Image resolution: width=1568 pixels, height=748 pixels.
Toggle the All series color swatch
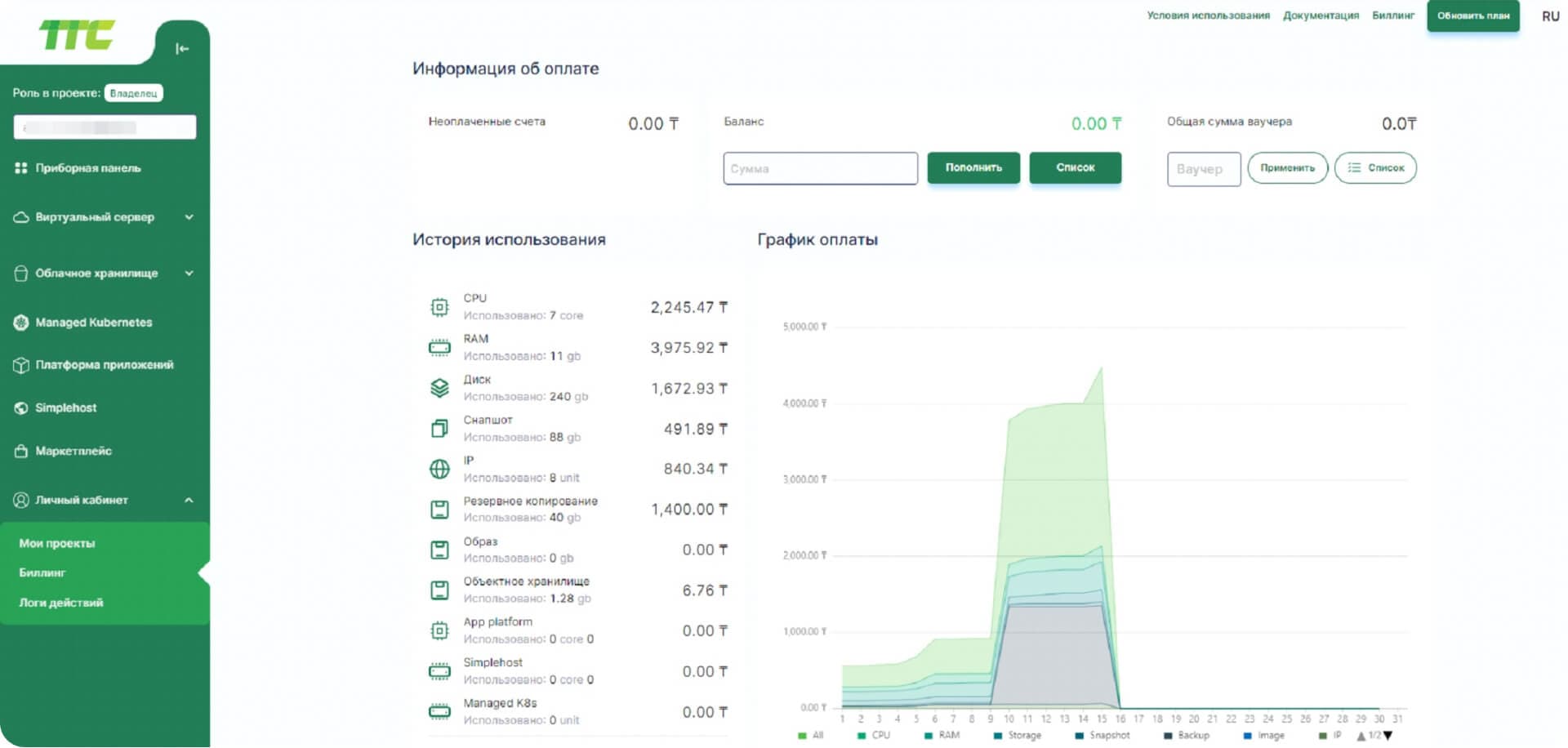[802, 737]
